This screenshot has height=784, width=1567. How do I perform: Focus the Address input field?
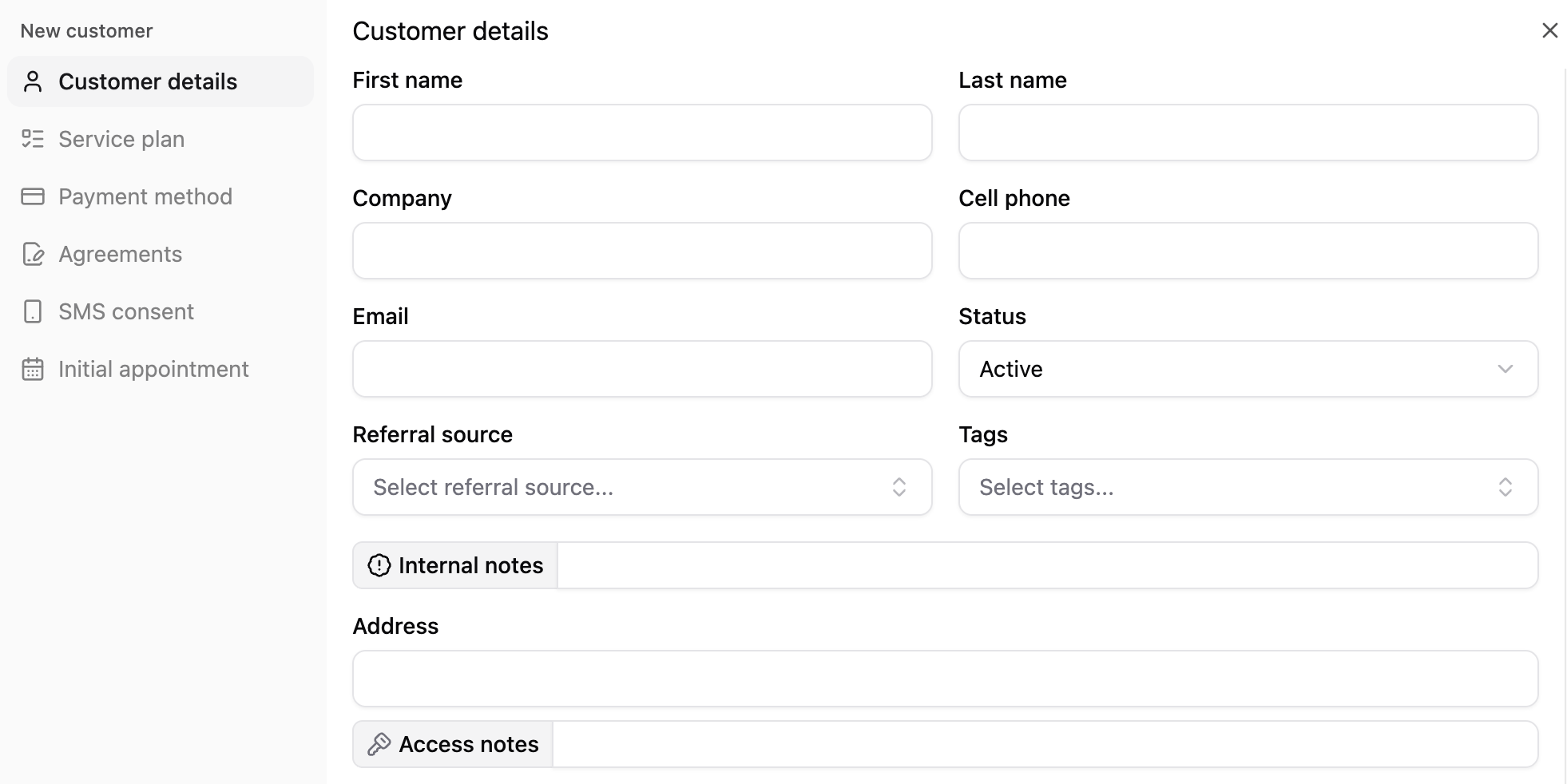coord(945,679)
